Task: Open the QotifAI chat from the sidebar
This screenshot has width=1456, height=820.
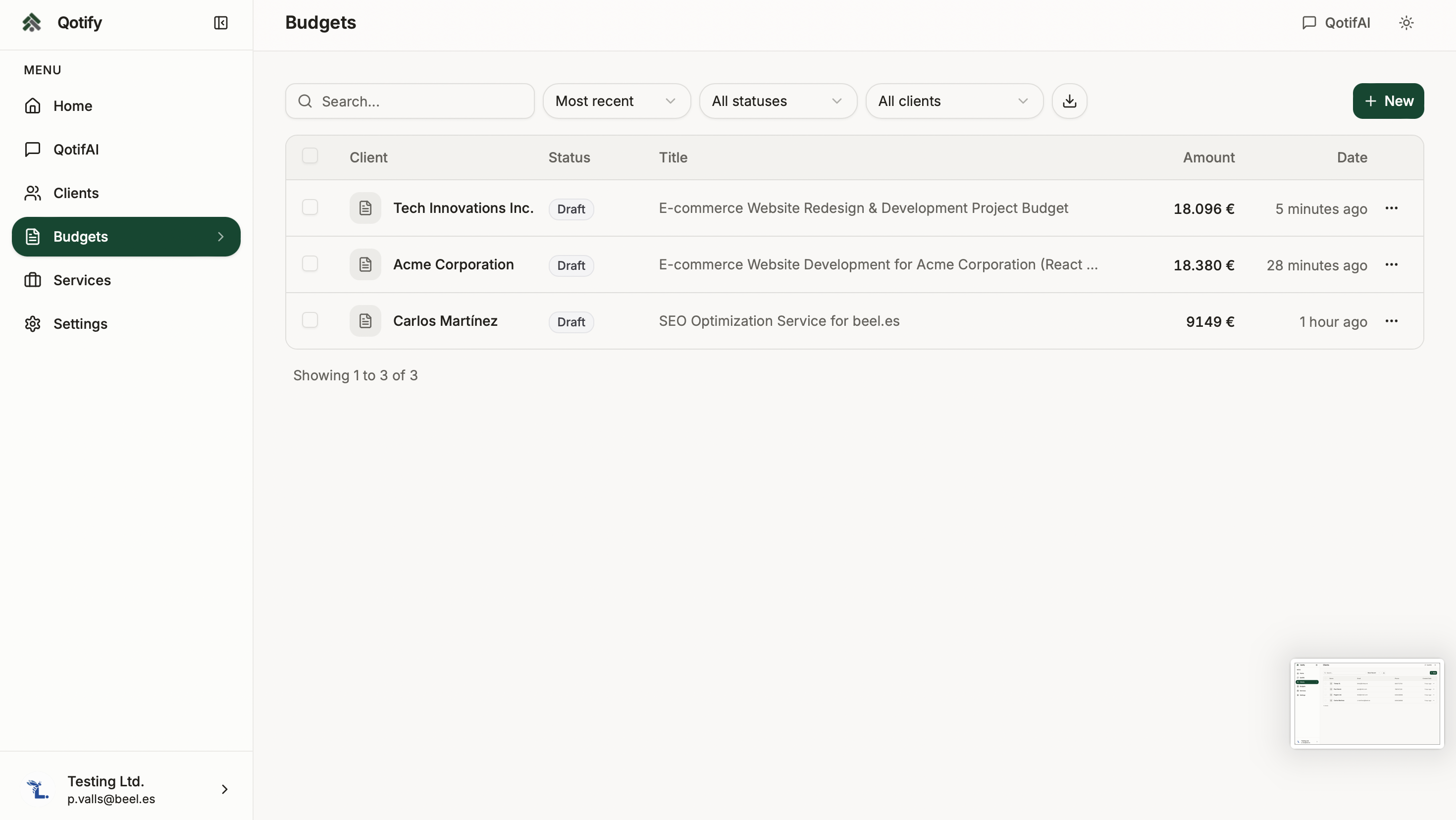Action: (76, 150)
